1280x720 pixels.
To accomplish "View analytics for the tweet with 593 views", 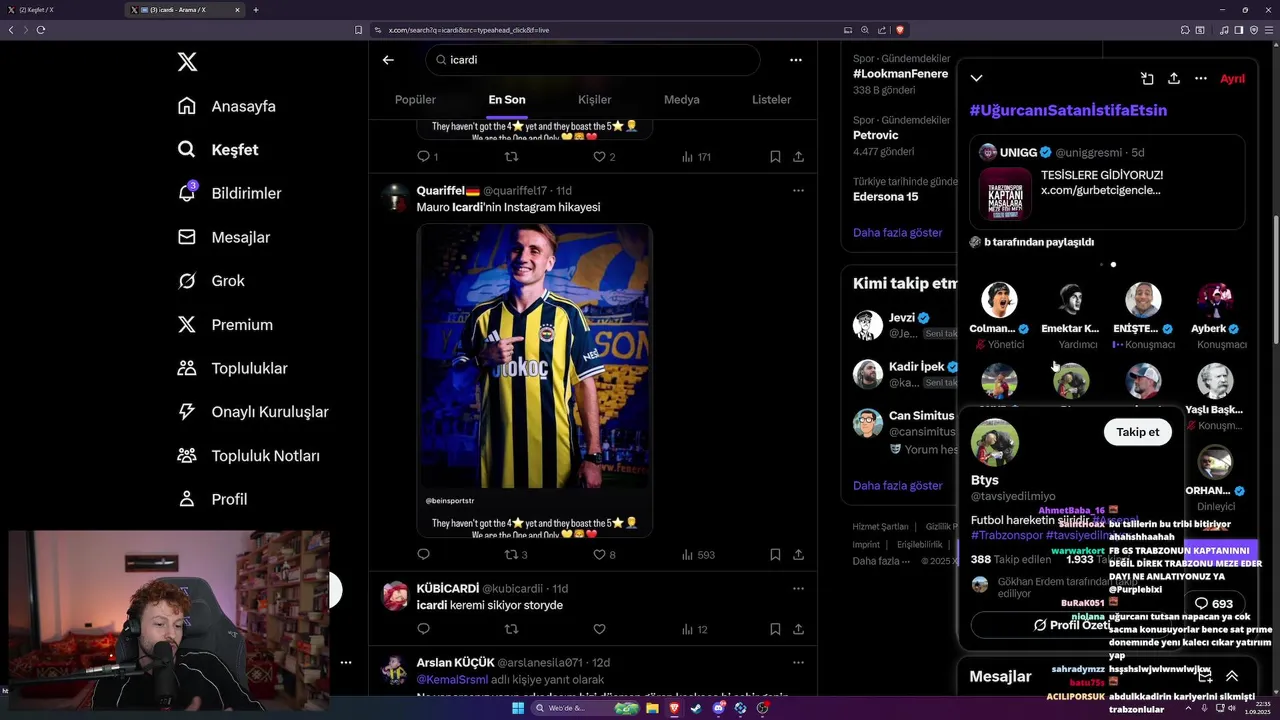I will coord(698,554).
